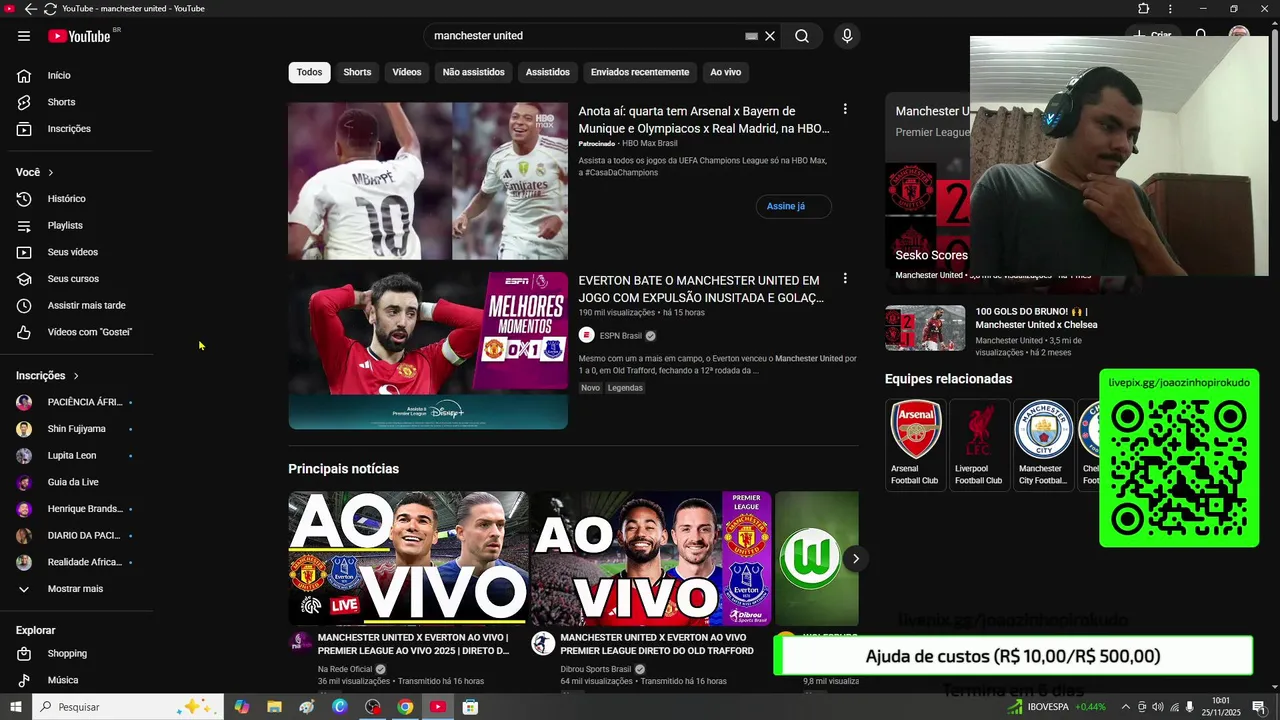Open the Windows Start menu
The width and height of the screenshot is (1280, 720).
tap(15, 707)
